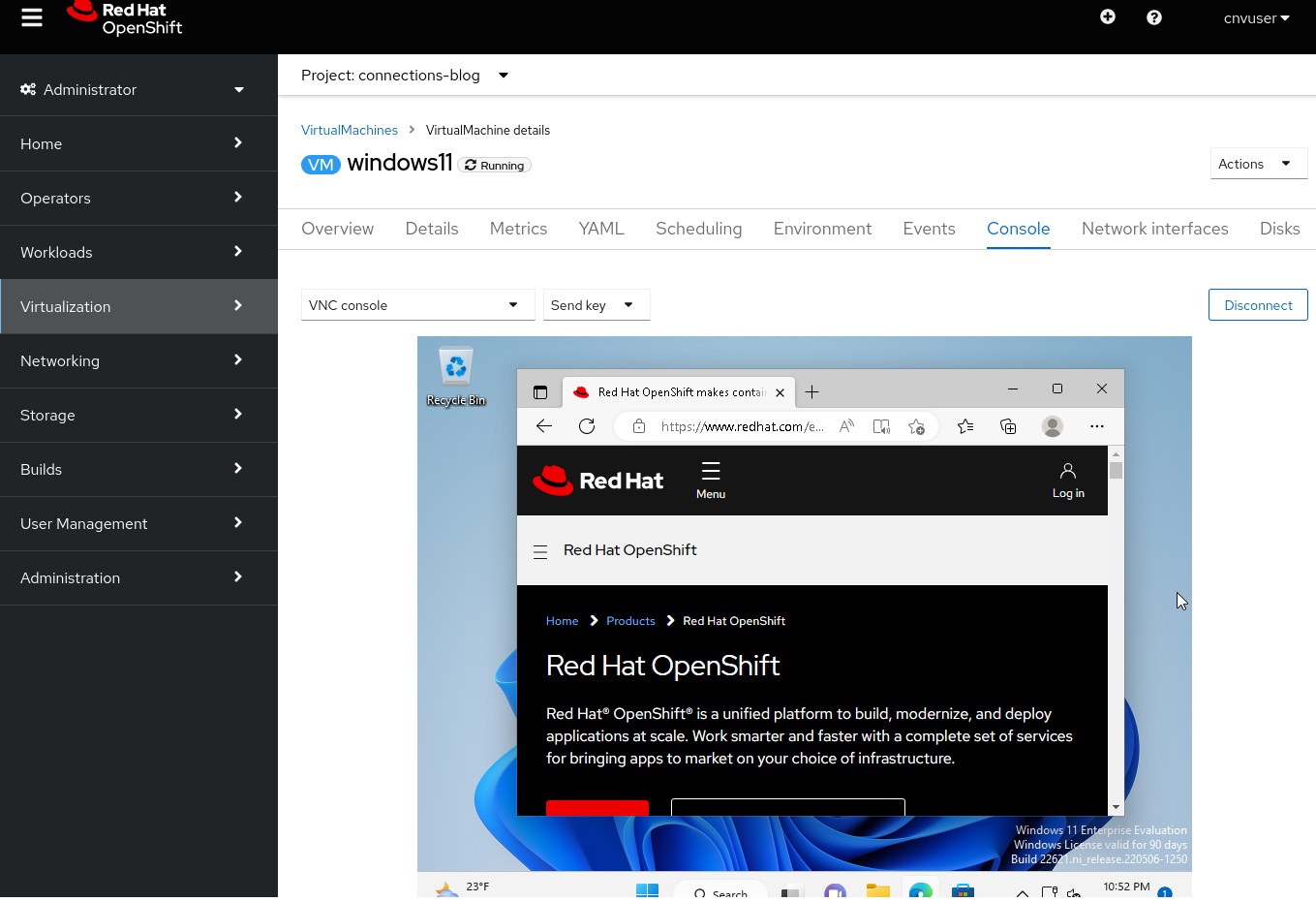Click the Edge browser back arrow
The width and height of the screenshot is (1316, 902).
(544, 426)
